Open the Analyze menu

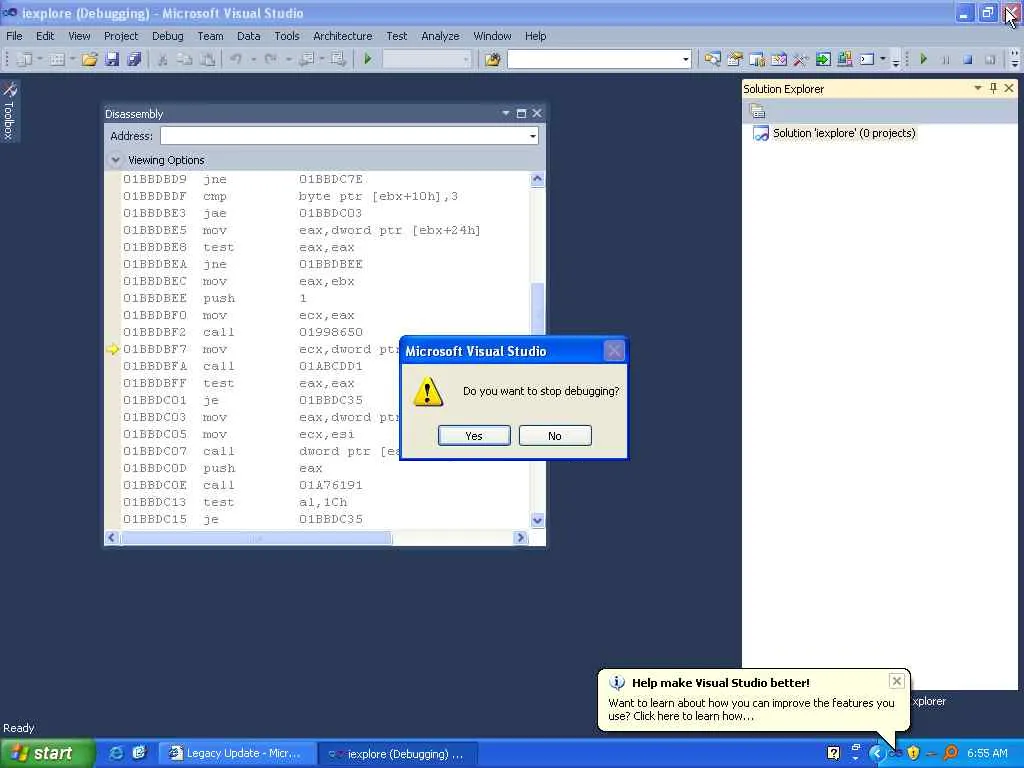click(x=440, y=36)
